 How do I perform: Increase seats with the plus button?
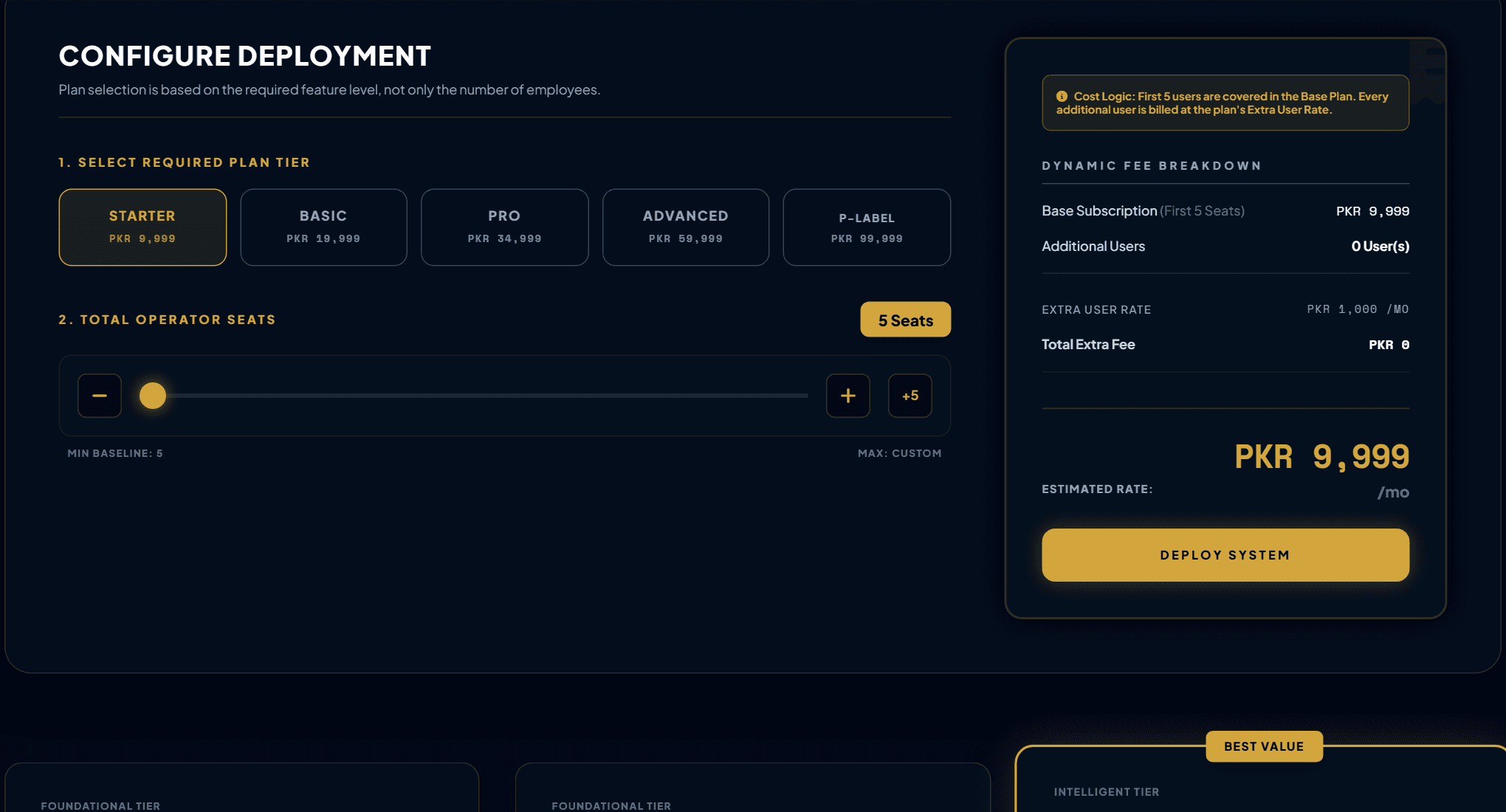[848, 396]
